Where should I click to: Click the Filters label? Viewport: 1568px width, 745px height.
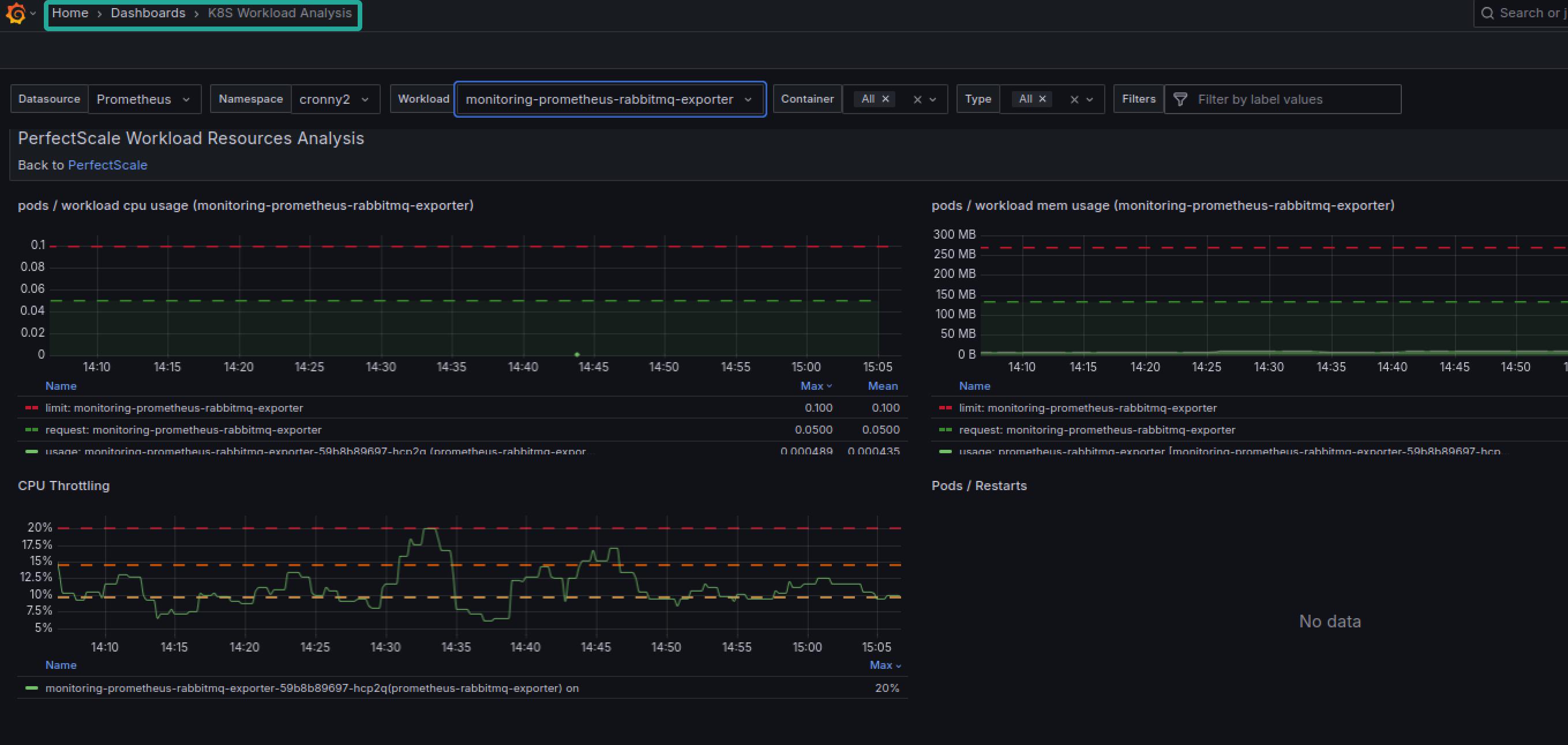(1138, 99)
